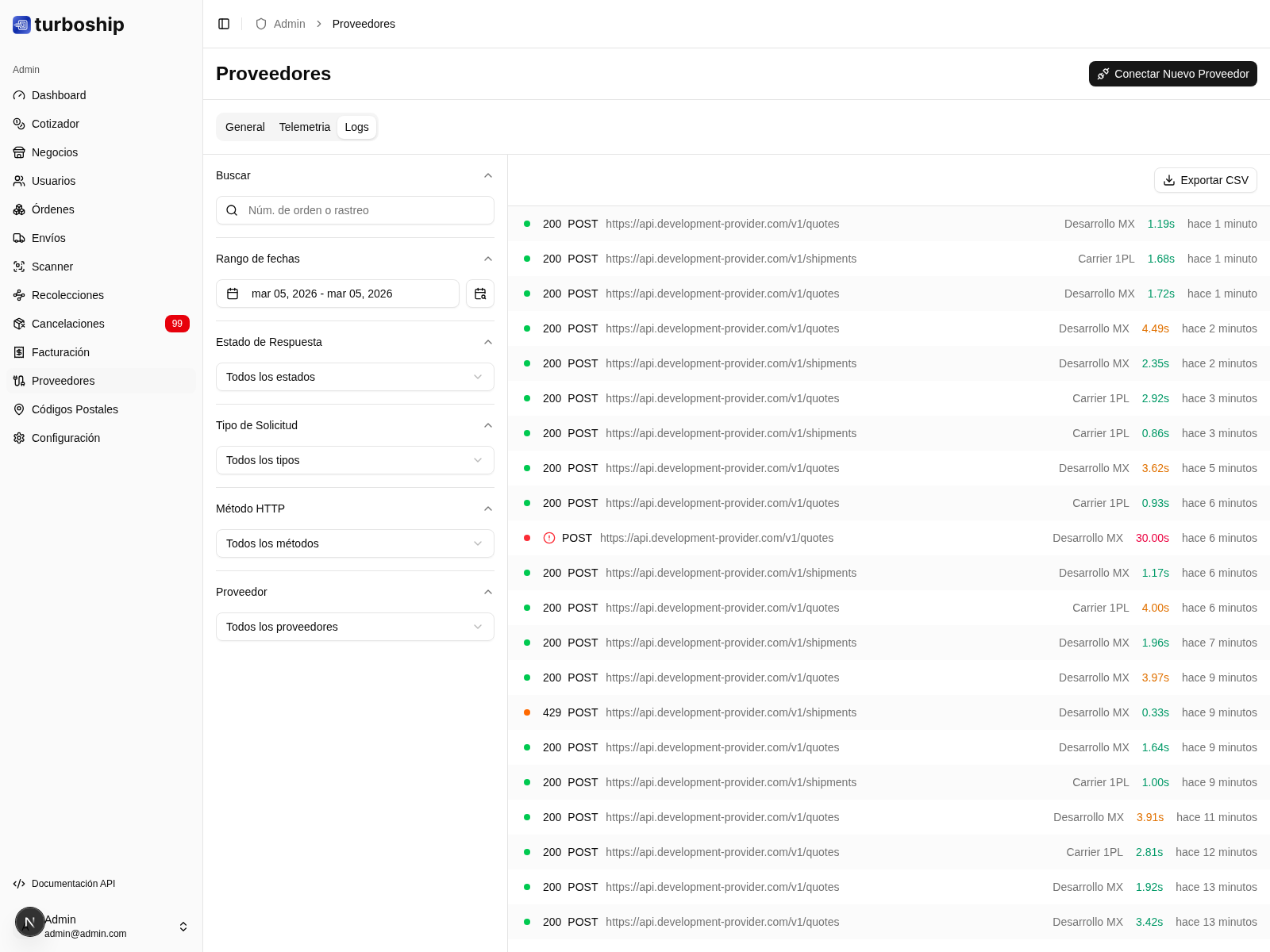Open Envíos from the sidebar
This screenshot has width=1270, height=952.
(x=49, y=238)
